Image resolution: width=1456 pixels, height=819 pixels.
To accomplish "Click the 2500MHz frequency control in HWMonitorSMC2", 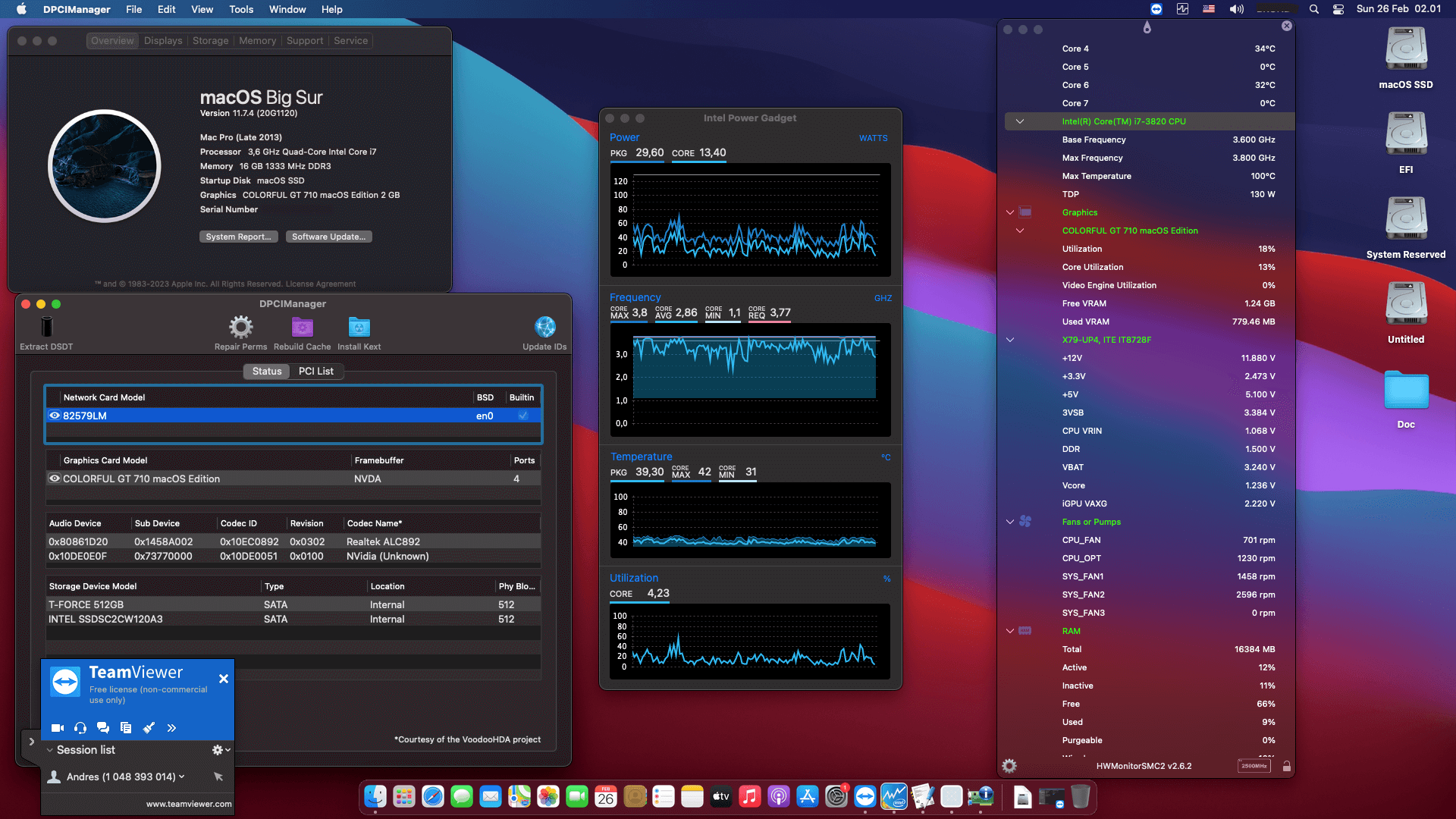I will point(1254,766).
